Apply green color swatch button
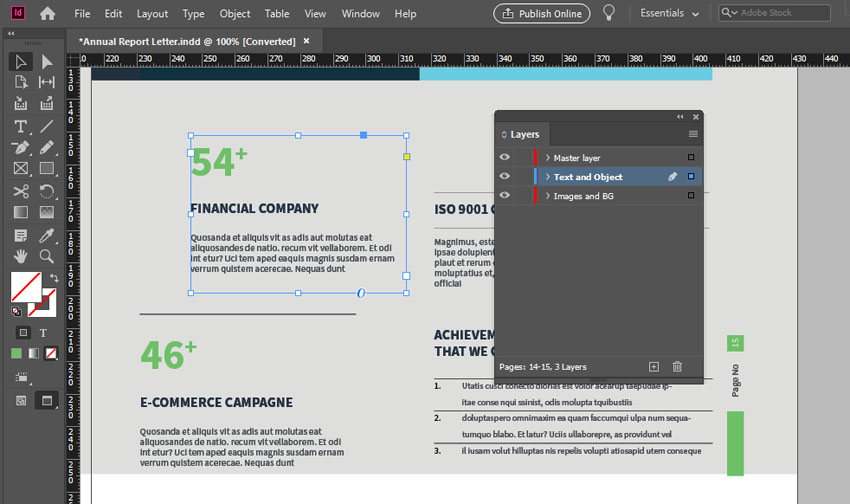This screenshot has width=850, height=504. pos(16,353)
